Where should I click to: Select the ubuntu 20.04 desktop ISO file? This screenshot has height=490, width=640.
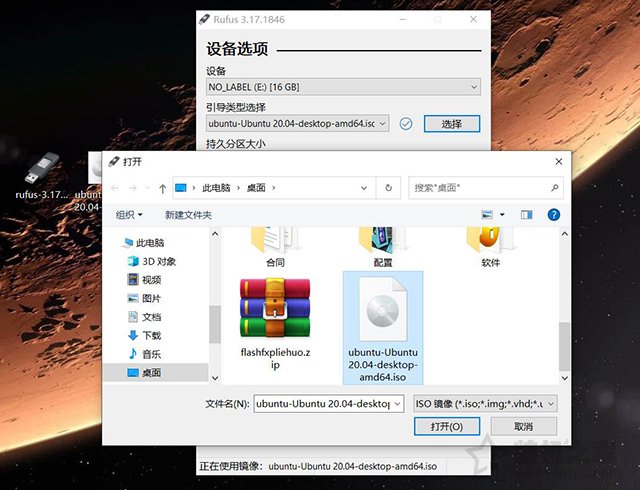pyautogui.click(x=383, y=329)
